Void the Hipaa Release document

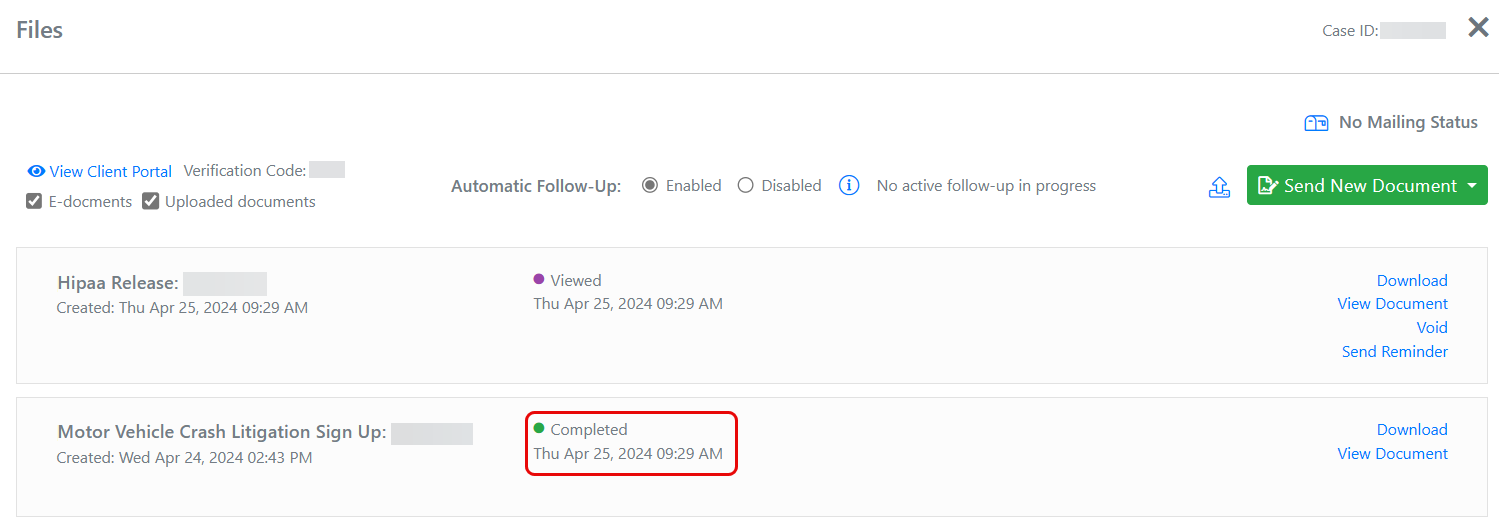click(1432, 328)
